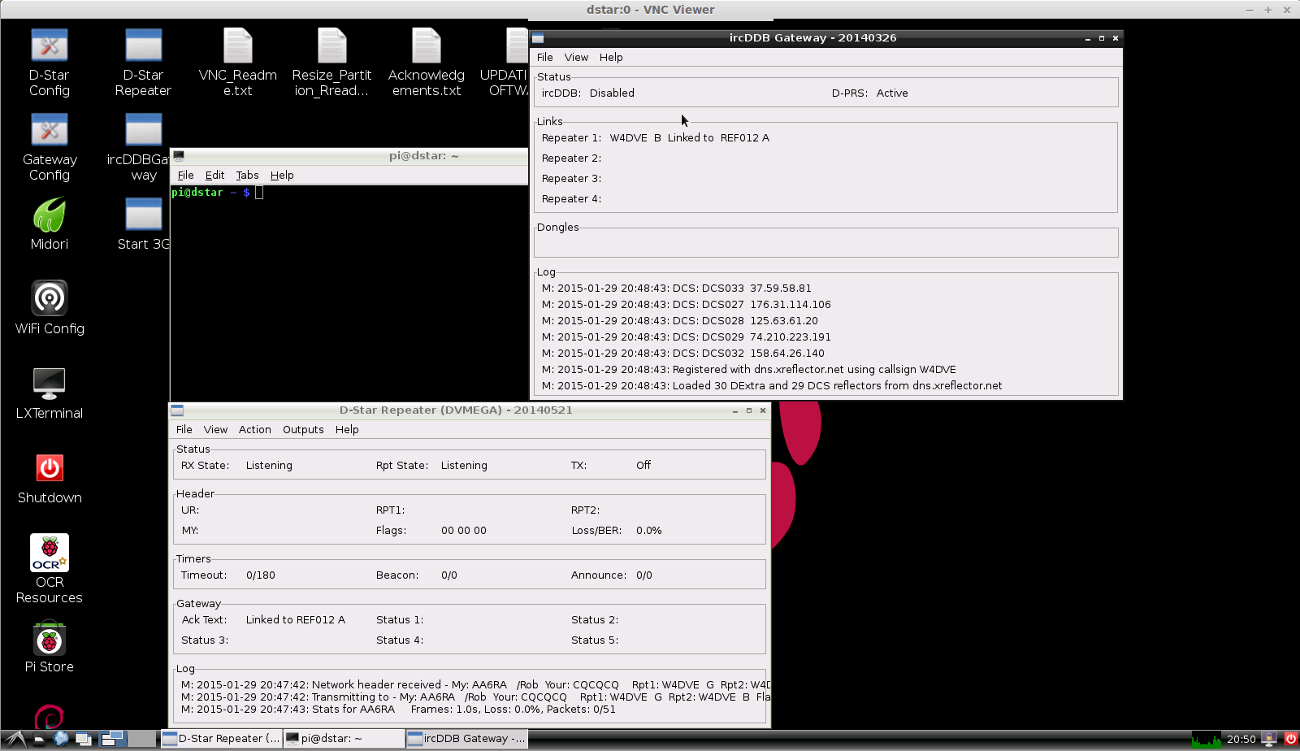Click the CPU usage monitor in tray
Viewport: 1300px width, 751px height.
coord(1206,739)
